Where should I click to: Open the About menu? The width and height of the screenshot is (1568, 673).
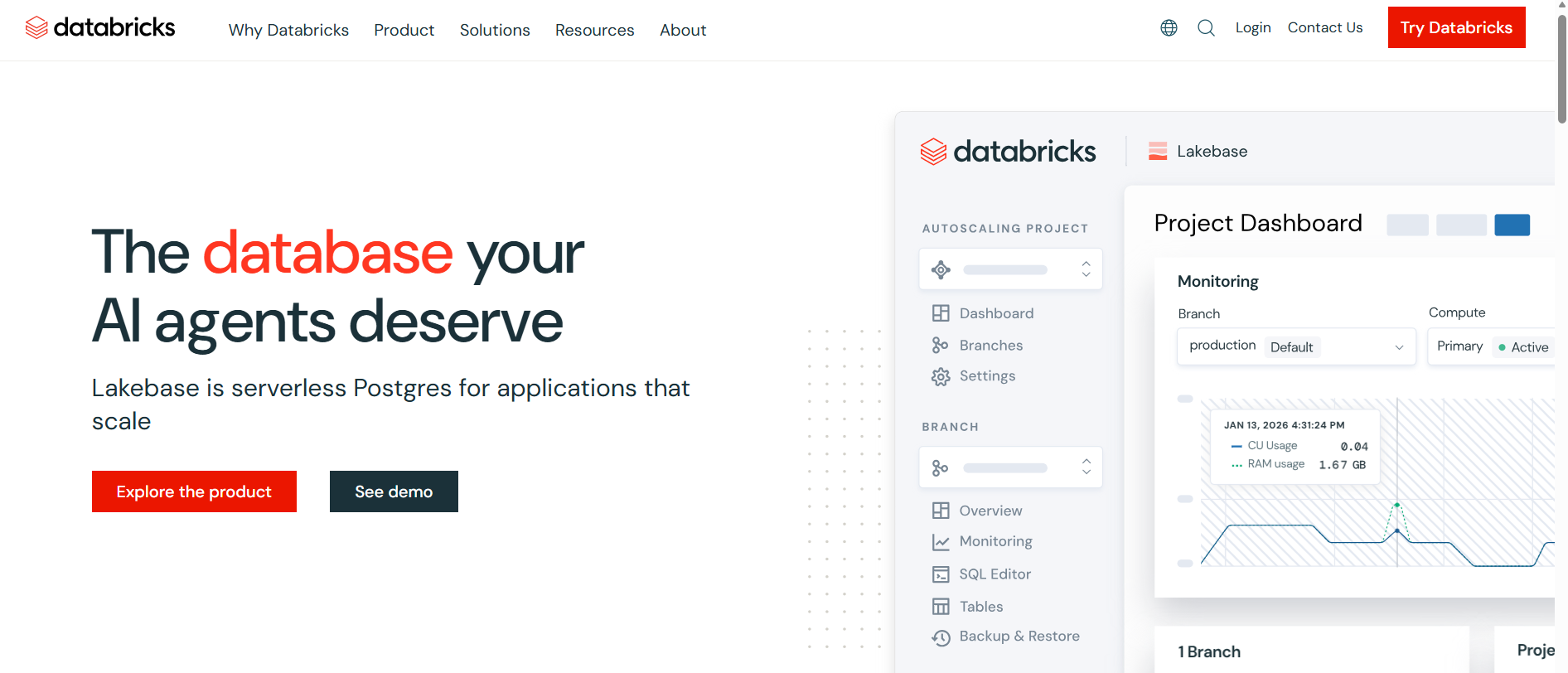coord(683,30)
